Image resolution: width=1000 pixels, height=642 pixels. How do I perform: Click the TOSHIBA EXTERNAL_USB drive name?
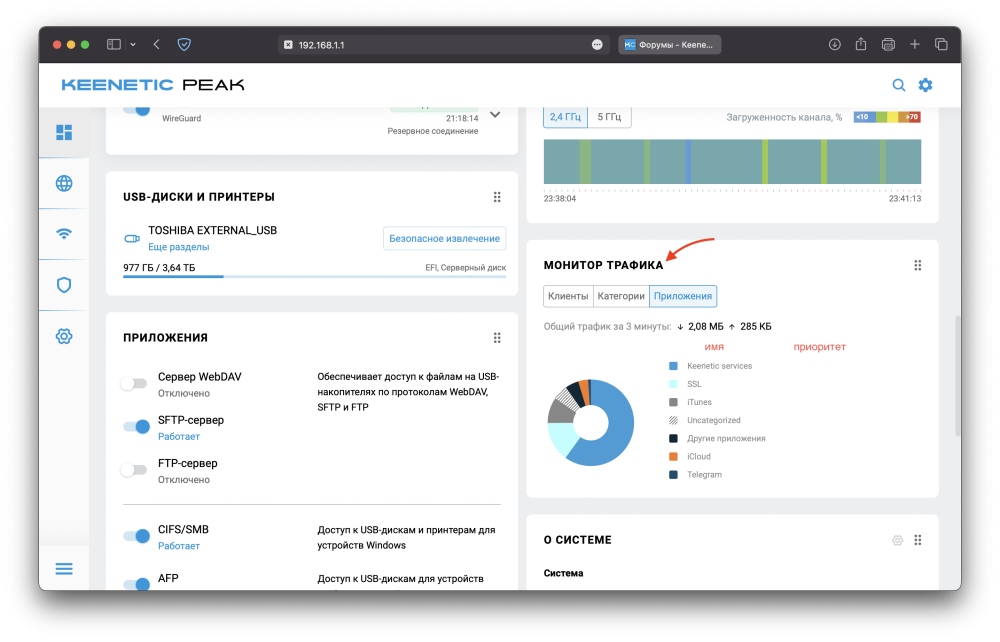coord(212,230)
